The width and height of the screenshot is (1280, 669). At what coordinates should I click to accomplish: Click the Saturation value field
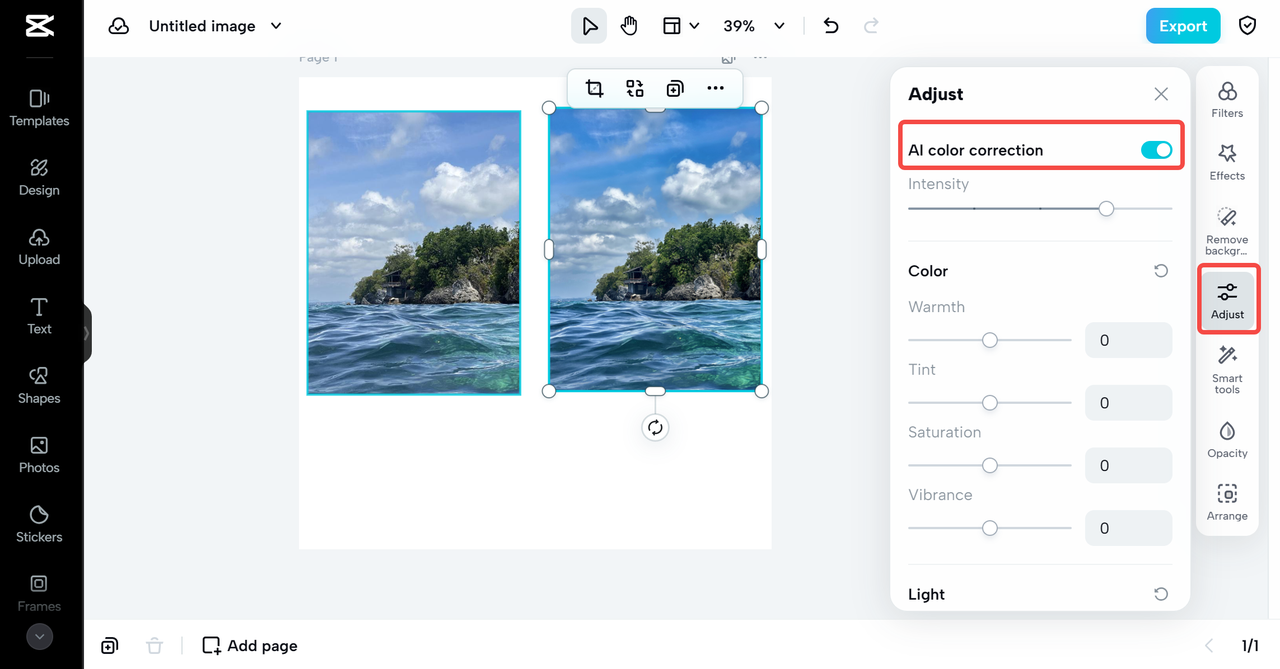(x=1128, y=465)
